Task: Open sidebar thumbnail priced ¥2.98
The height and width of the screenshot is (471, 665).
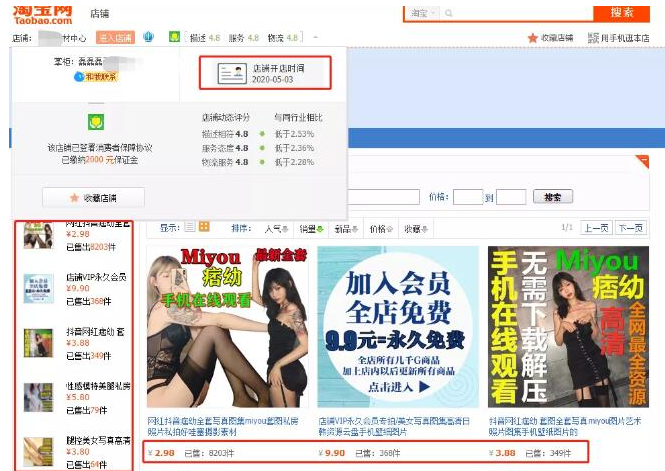Action: click(x=38, y=235)
